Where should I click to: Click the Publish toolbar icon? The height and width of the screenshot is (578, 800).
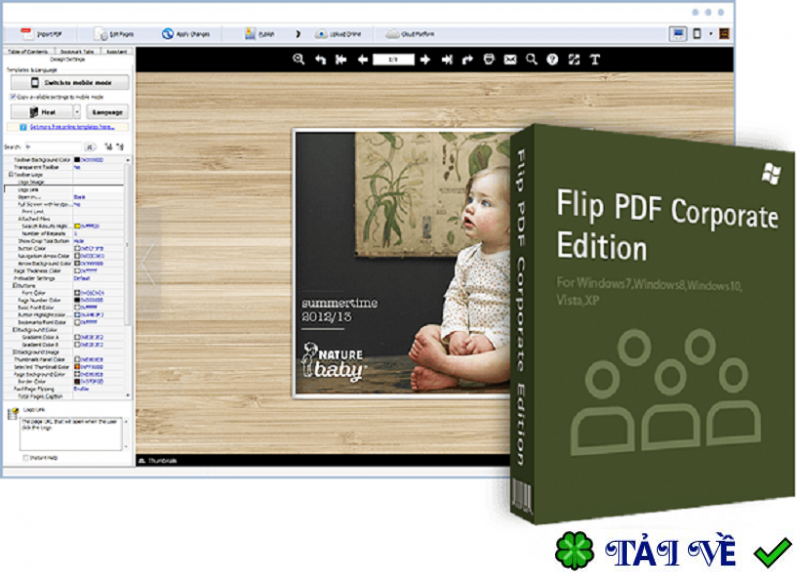click(x=250, y=34)
